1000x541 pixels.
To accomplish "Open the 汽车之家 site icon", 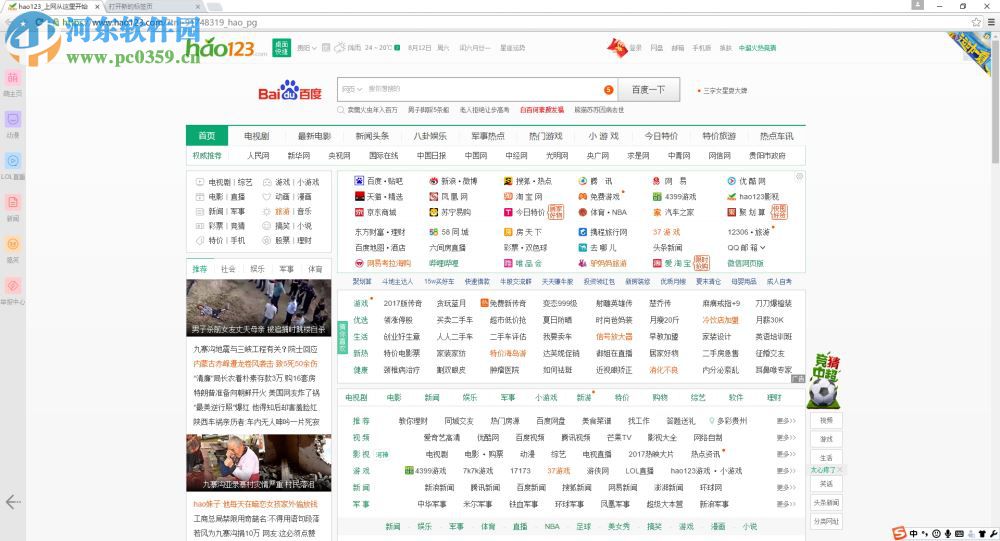I will [x=657, y=212].
